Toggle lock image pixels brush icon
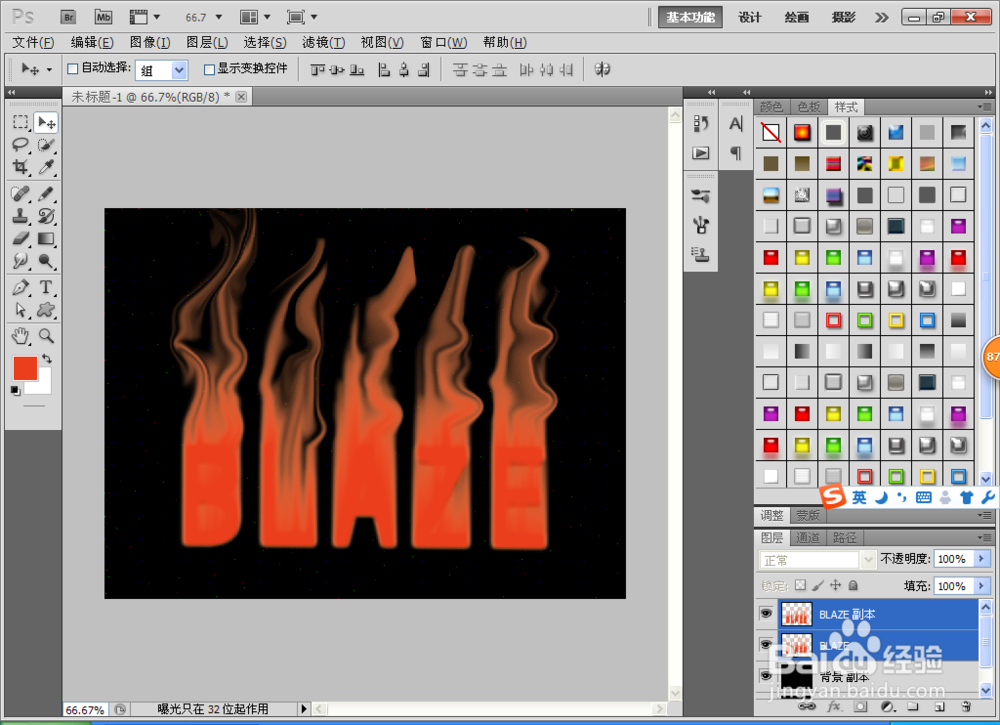Screen dimensions: 1000x725 point(818,585)
